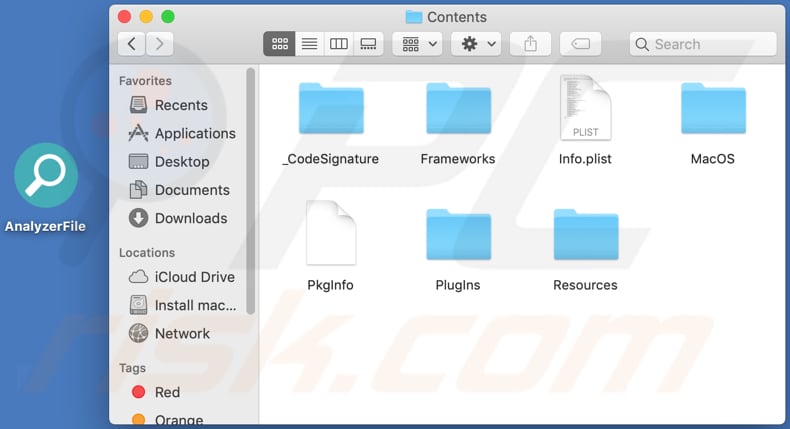The height and width of the screenshot is (429, 790).
Task: Click the Frameworks name label
Action: [458, 159]
